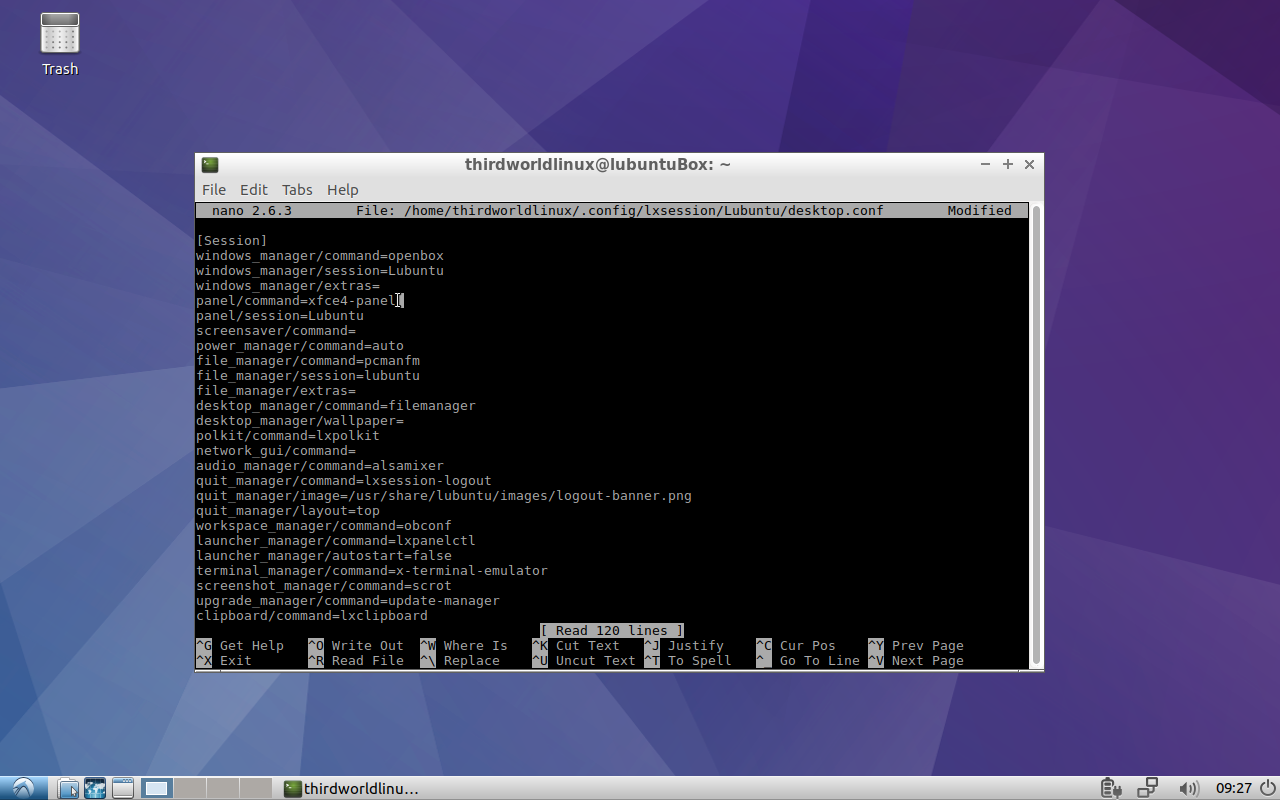Select the thirdworldlinux terminal taskbar button
The height and width of the screenshot is (800, 1280).
tap(352, 788)
